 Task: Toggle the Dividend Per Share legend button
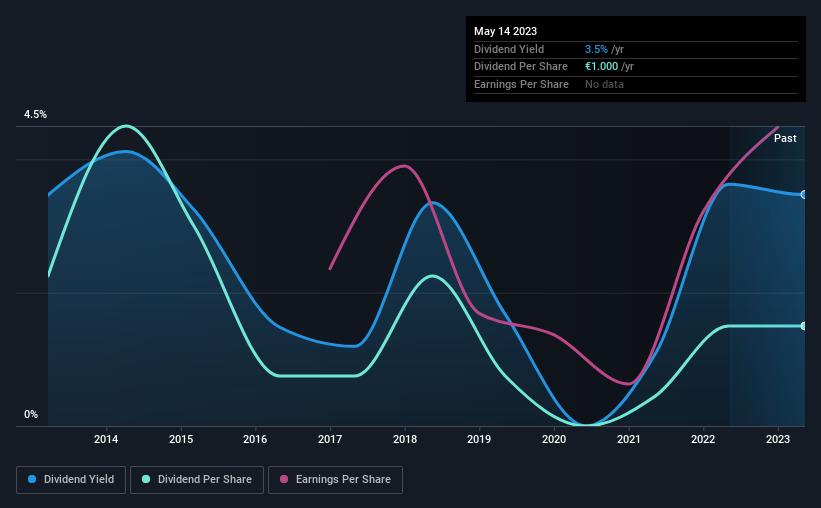(197, 480)
